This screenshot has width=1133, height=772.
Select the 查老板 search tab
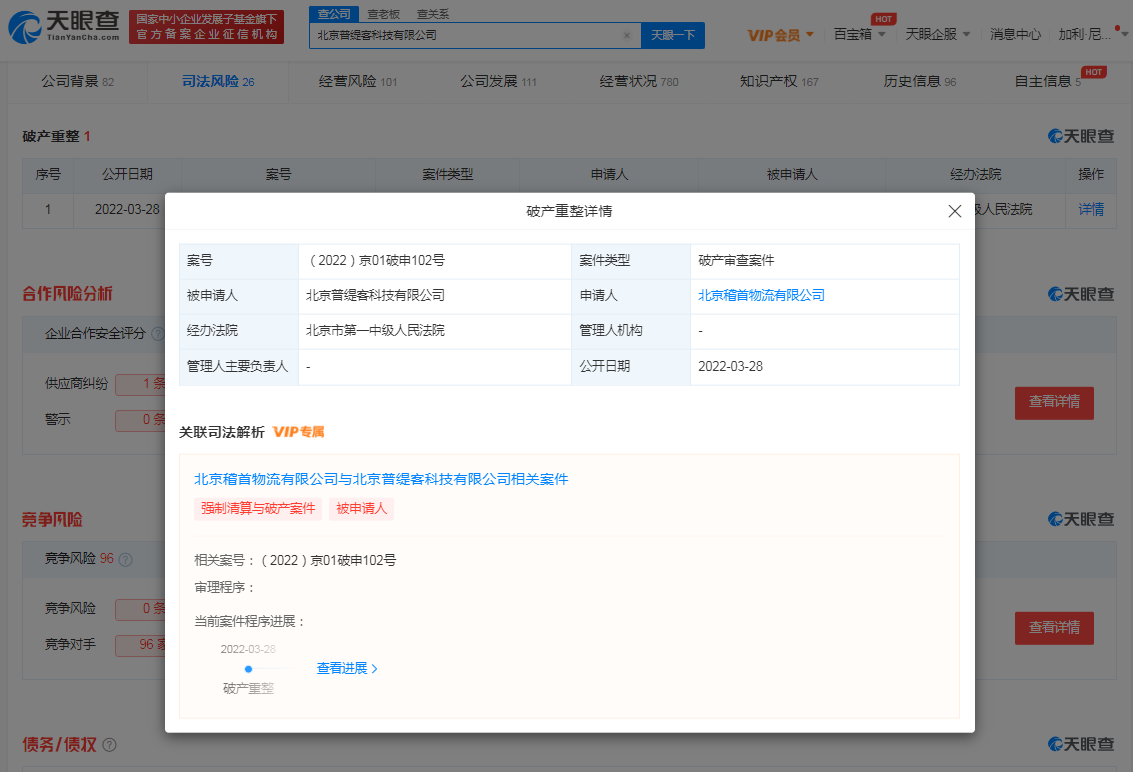coord(383,14)
